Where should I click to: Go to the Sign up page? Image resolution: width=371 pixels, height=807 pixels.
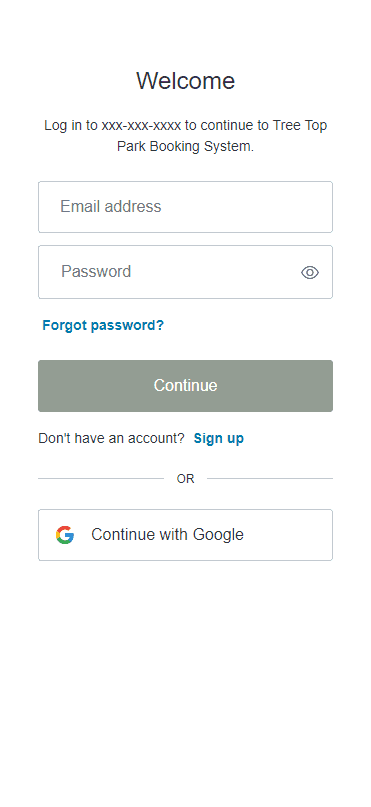pos(219,438)
